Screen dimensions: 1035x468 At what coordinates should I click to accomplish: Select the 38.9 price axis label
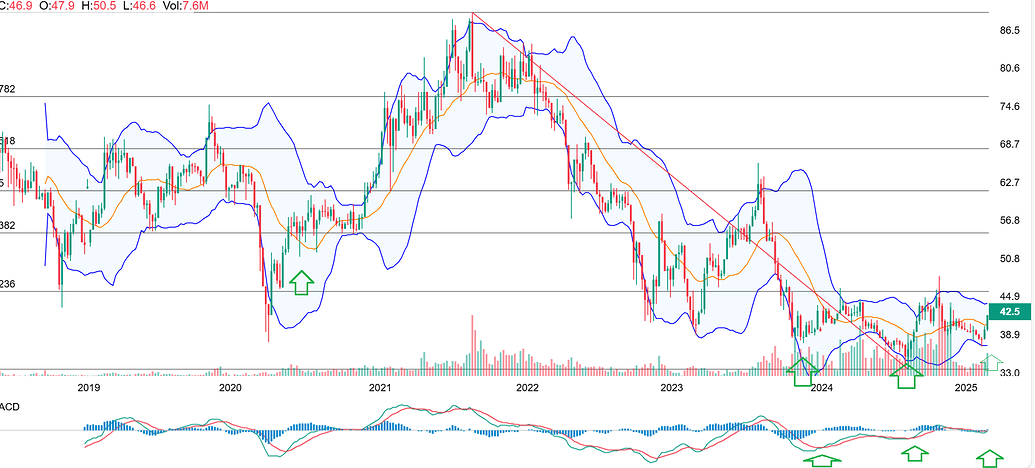pyautogui.click(x=1011, y=335)
